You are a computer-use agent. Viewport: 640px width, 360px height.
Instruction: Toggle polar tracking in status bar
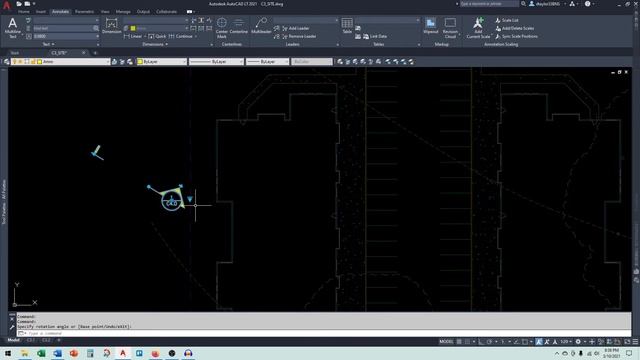[489, 342]
